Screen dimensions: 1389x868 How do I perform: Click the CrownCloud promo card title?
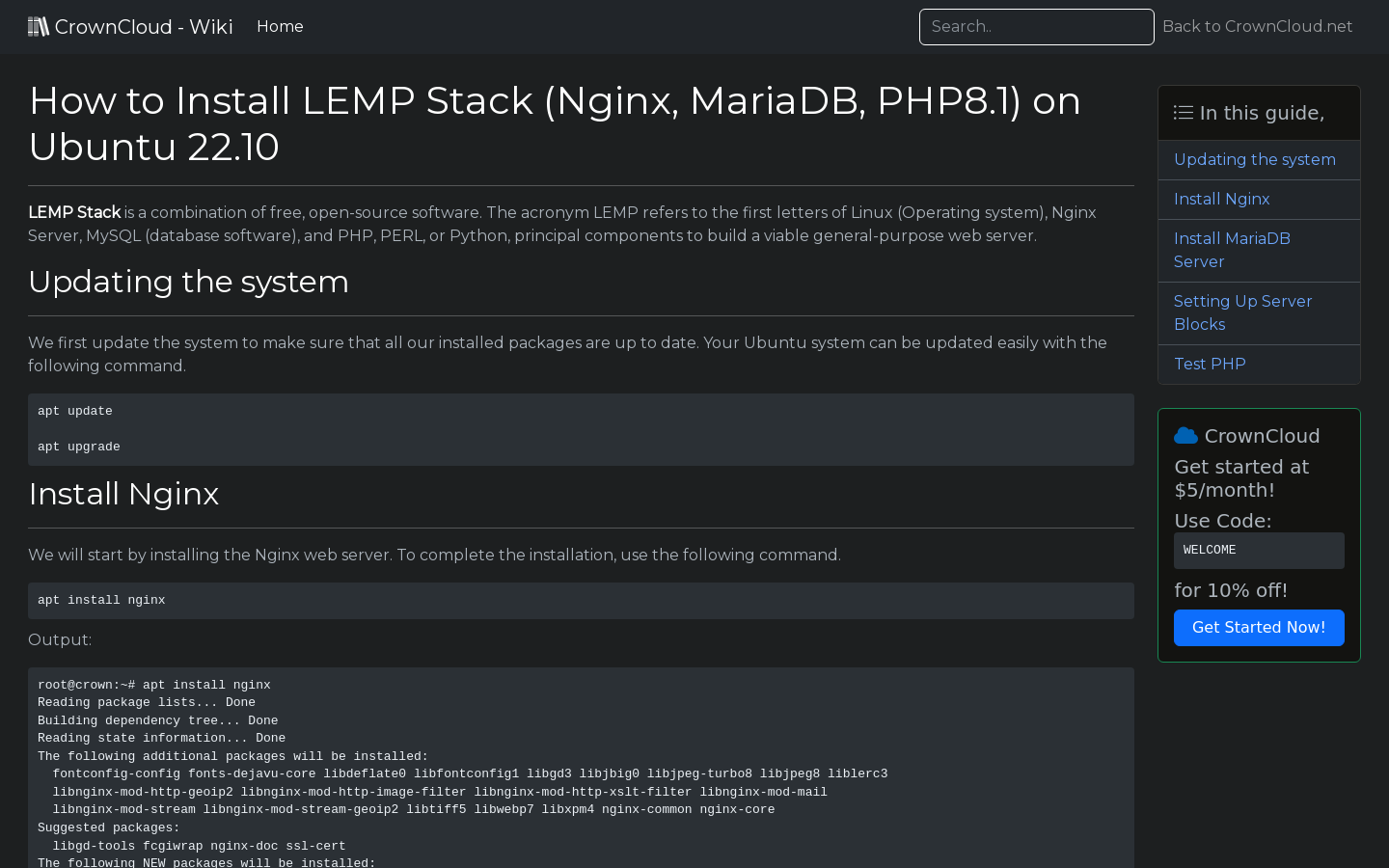[1247, 436]
